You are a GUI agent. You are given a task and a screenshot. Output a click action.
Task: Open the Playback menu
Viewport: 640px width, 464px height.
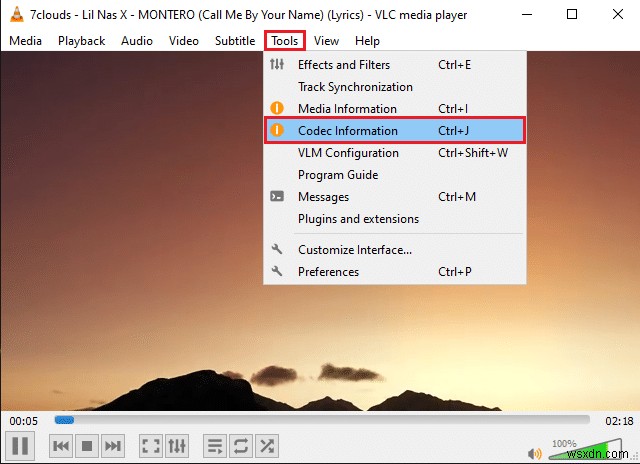[x=82, y=41]
